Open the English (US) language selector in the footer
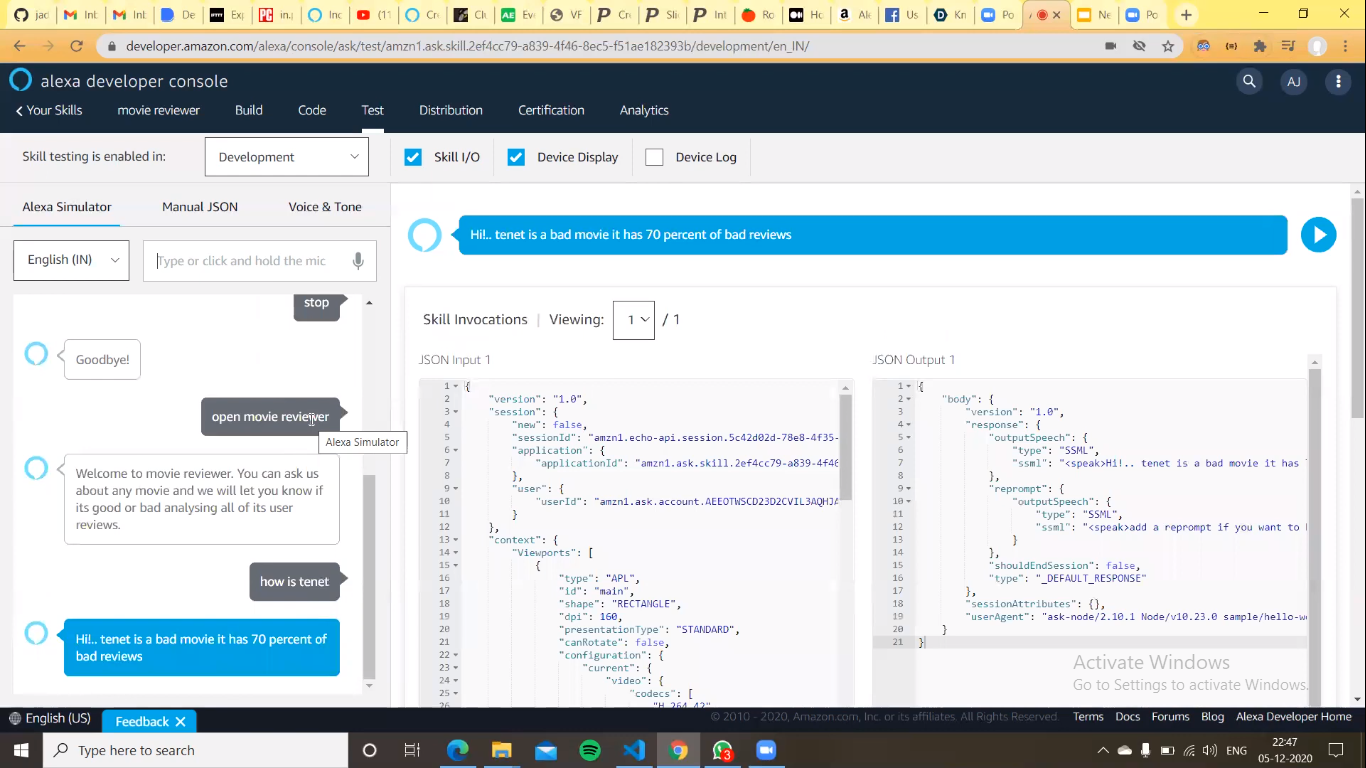Screen dimensions: 1366x768 click(x=49, y=719)
